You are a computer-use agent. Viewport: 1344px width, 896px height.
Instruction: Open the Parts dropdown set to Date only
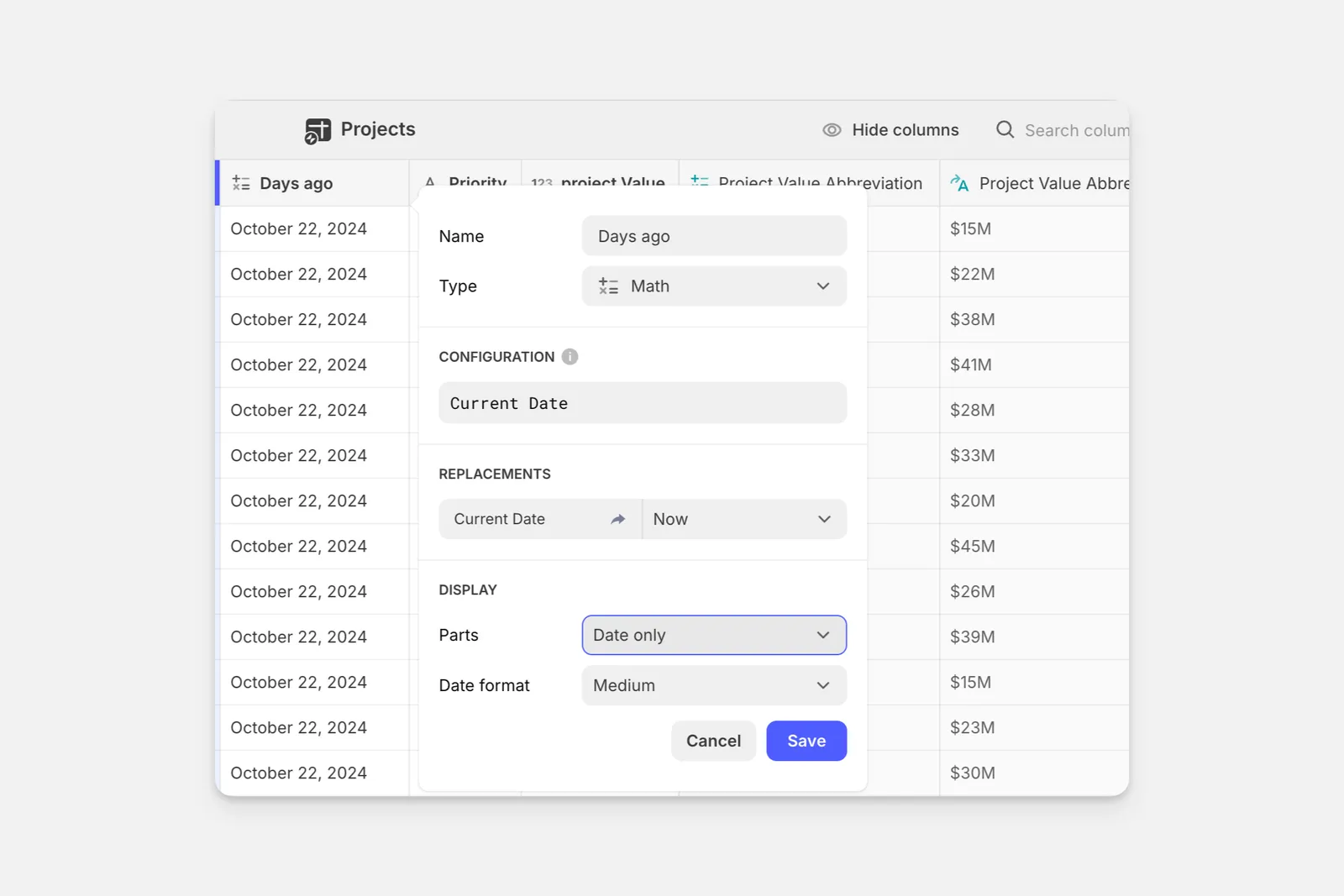coord(714,636)
